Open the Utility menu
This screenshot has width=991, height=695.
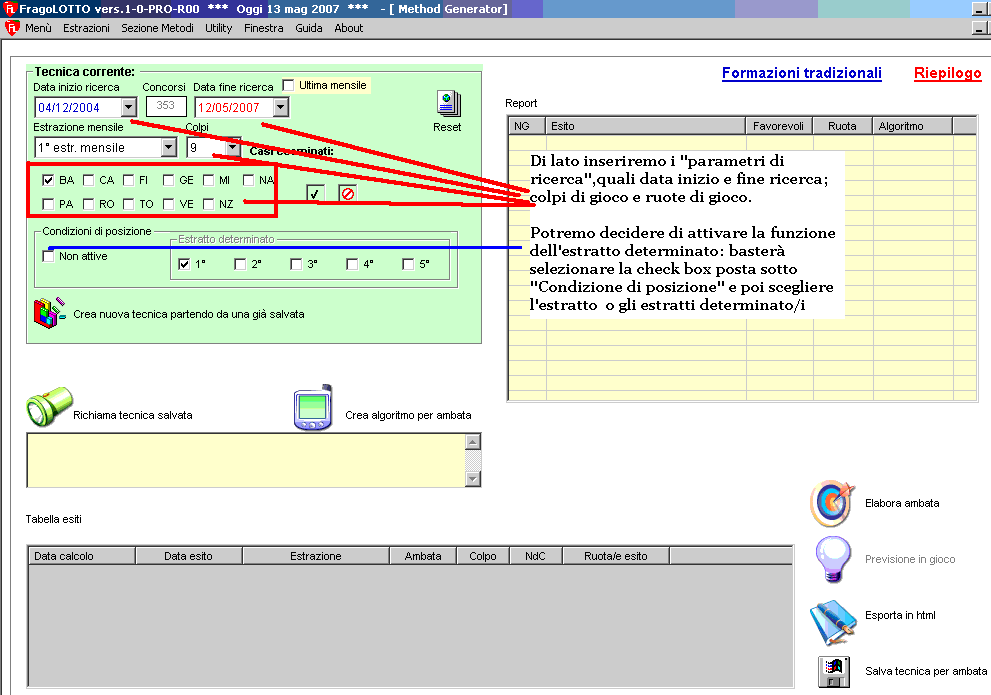[x=218, y=28]
